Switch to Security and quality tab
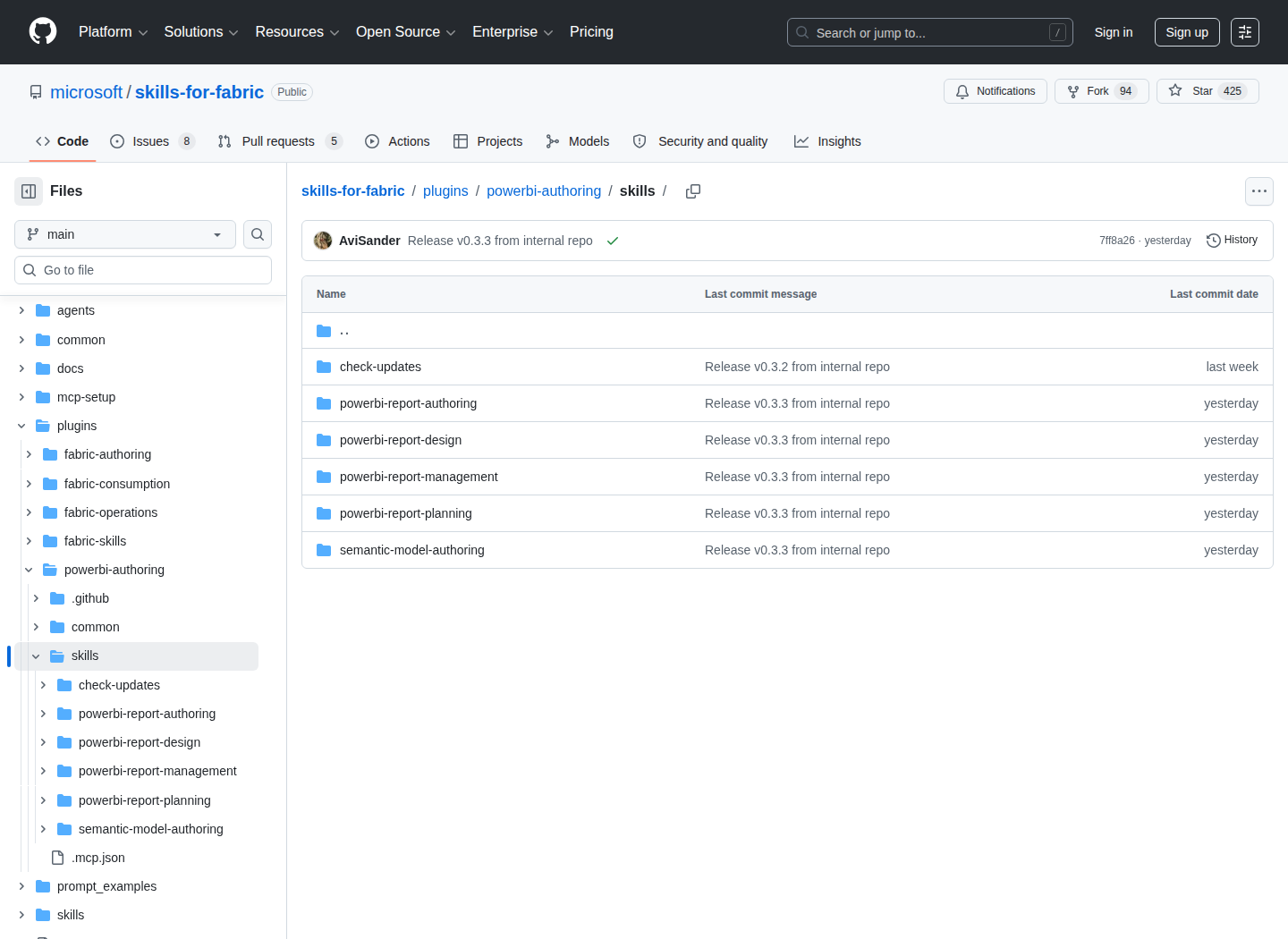 (x=700, y=141)
